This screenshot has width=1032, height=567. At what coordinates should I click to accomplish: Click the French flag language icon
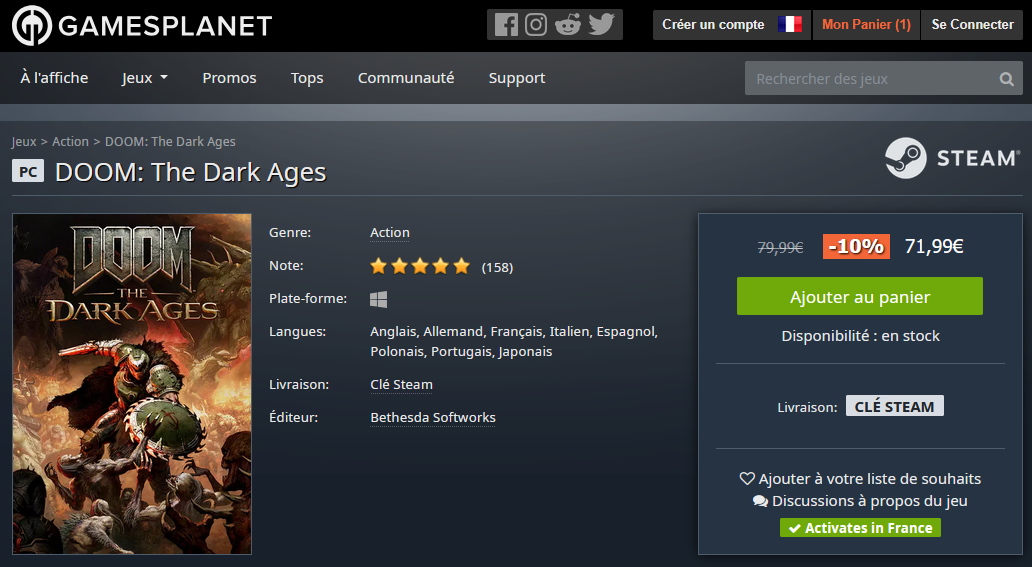pyautogui.click(x=789, y=24)
